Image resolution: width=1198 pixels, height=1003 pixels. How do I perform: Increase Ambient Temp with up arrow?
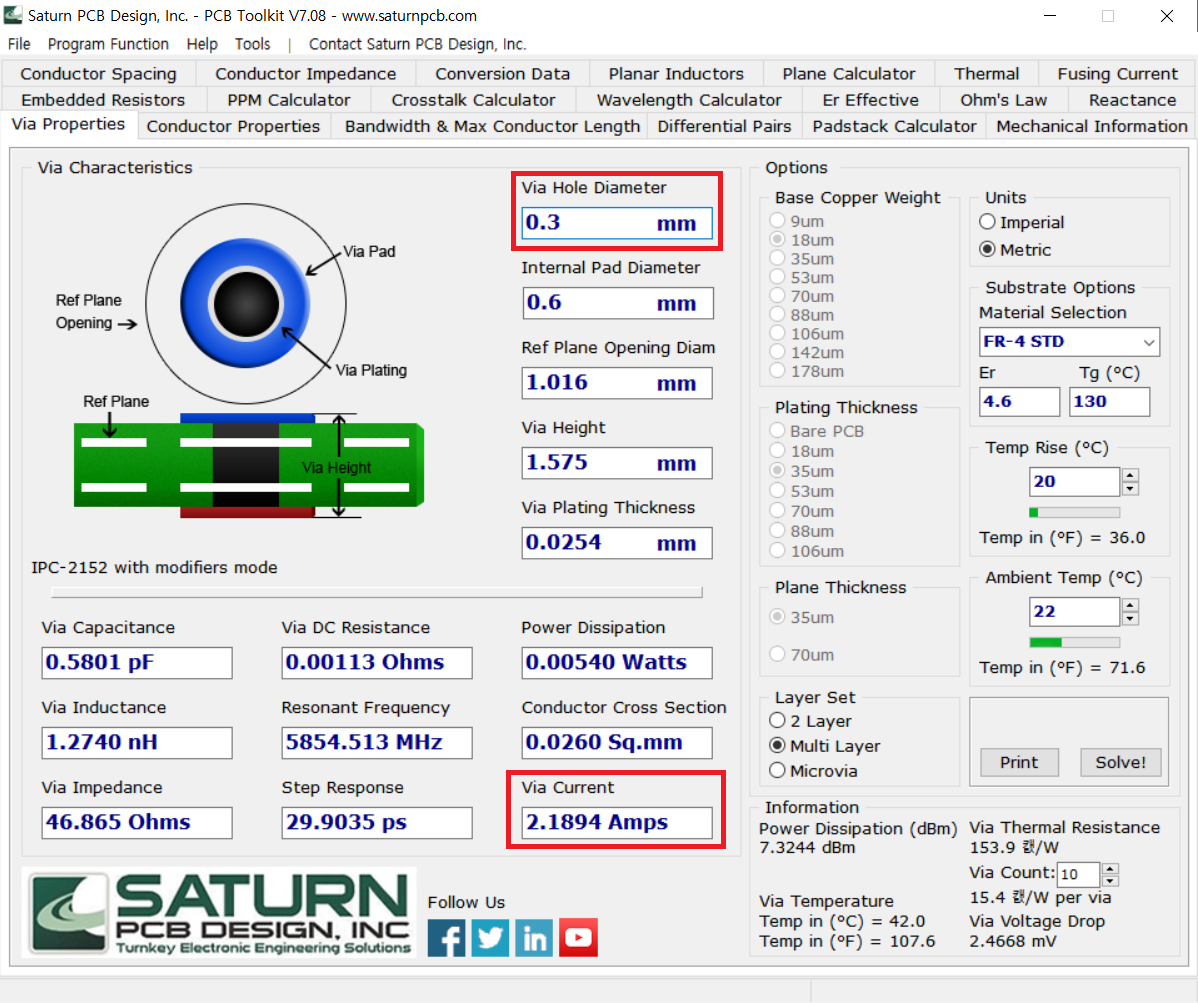[x=1131, y=605]
